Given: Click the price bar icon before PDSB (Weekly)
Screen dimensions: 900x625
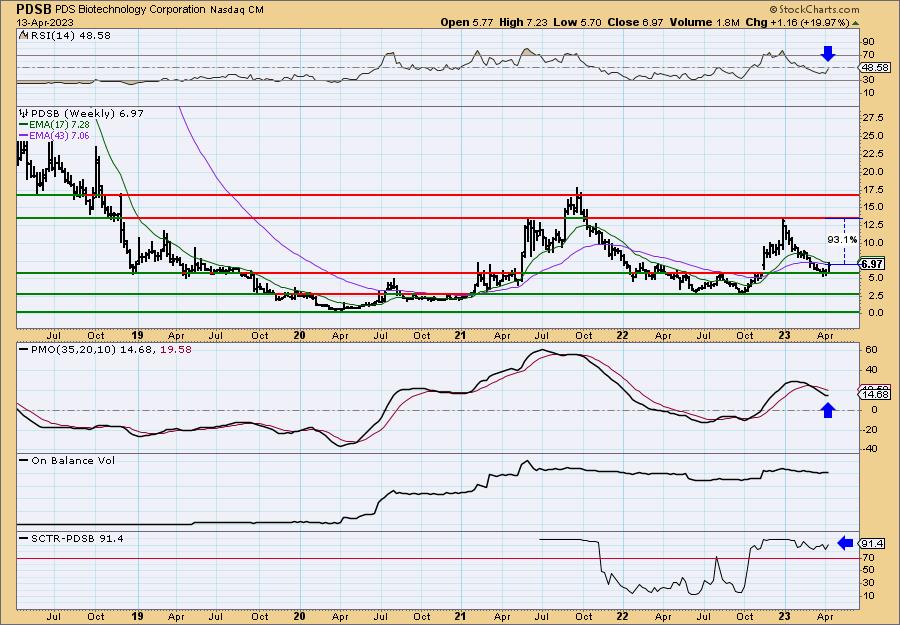Looking at the screenshot, I should pos(24,114).
